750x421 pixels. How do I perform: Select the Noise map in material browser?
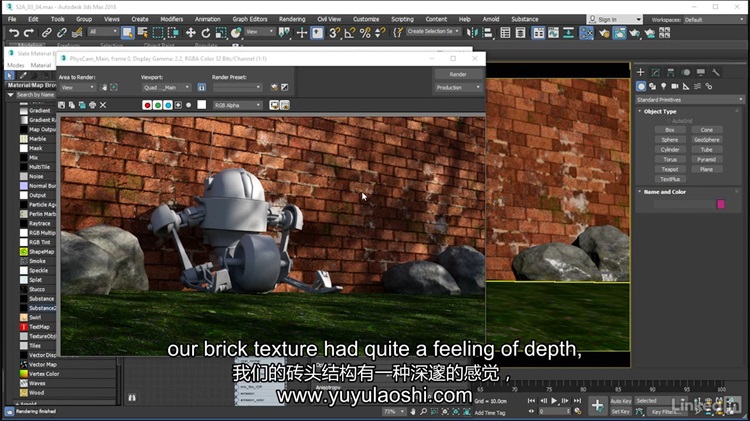pyautogui.click(x=37, y=176)
